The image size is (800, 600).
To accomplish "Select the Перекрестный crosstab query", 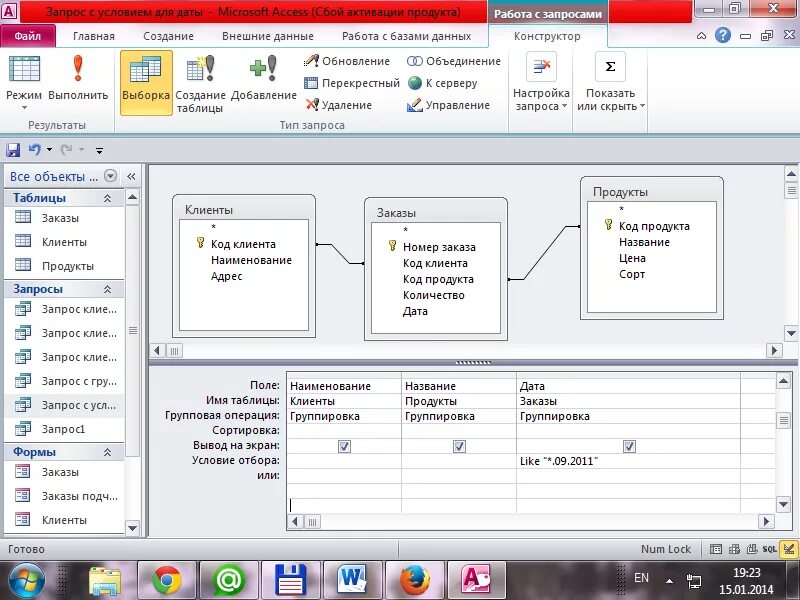I will tap(351, 83).
